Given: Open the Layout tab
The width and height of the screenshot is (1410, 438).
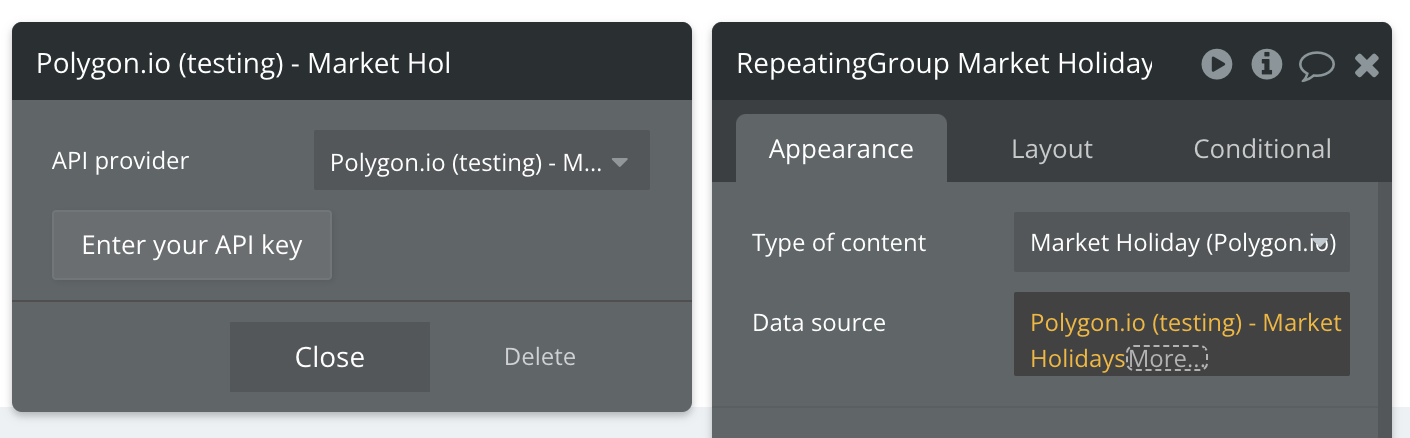Looking at the screenshot, I should (x=1051, y=149).
